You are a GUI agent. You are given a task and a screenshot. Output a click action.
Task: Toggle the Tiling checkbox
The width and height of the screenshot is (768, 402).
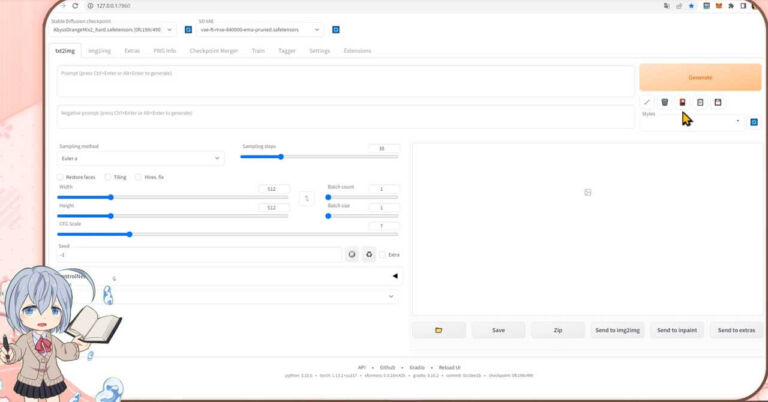(x=107, y=177)
